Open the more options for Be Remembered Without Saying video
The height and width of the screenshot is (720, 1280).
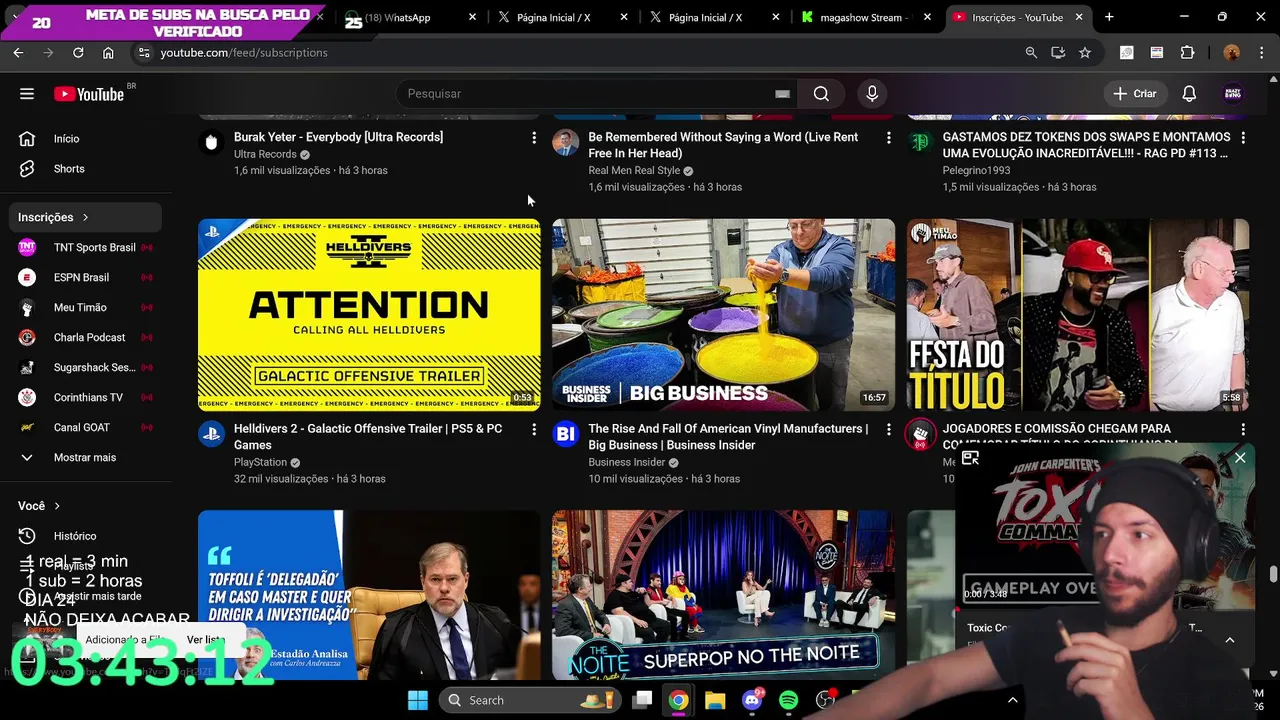click(x=888, y=138)
